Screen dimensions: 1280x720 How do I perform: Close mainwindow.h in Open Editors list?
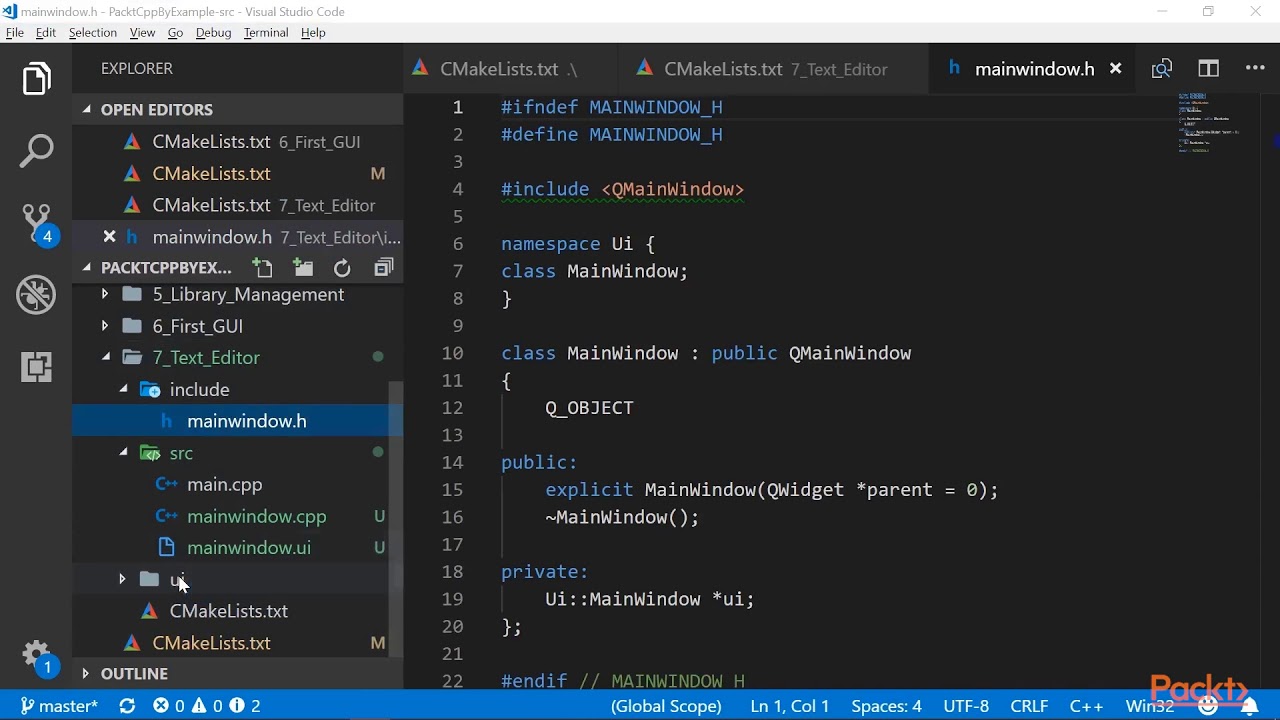click(109, 237)
